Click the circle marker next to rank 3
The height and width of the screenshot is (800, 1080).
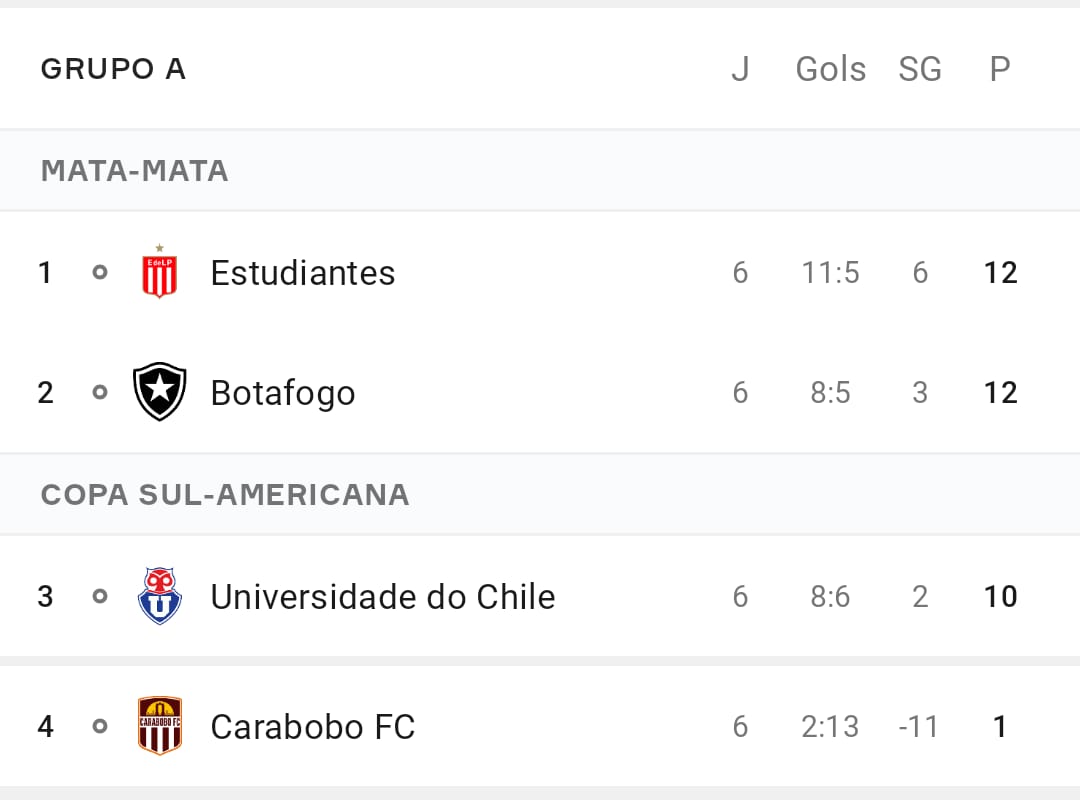(x=100, y=596)
